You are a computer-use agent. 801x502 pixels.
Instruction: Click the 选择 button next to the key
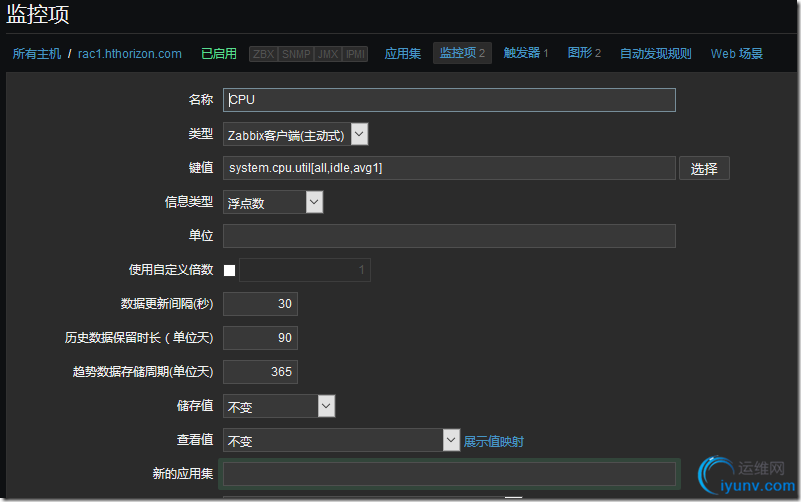point(704,168)
